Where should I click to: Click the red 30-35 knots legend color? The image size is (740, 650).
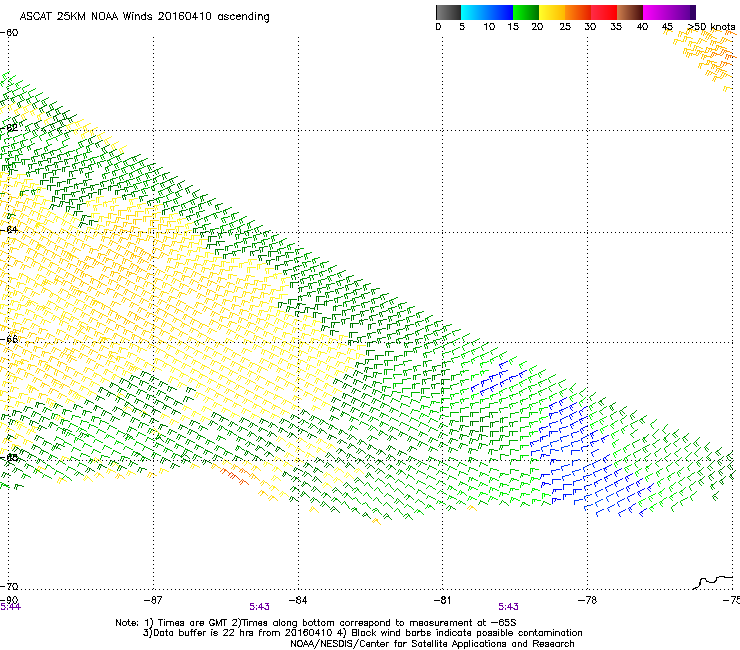pos(604,12)
